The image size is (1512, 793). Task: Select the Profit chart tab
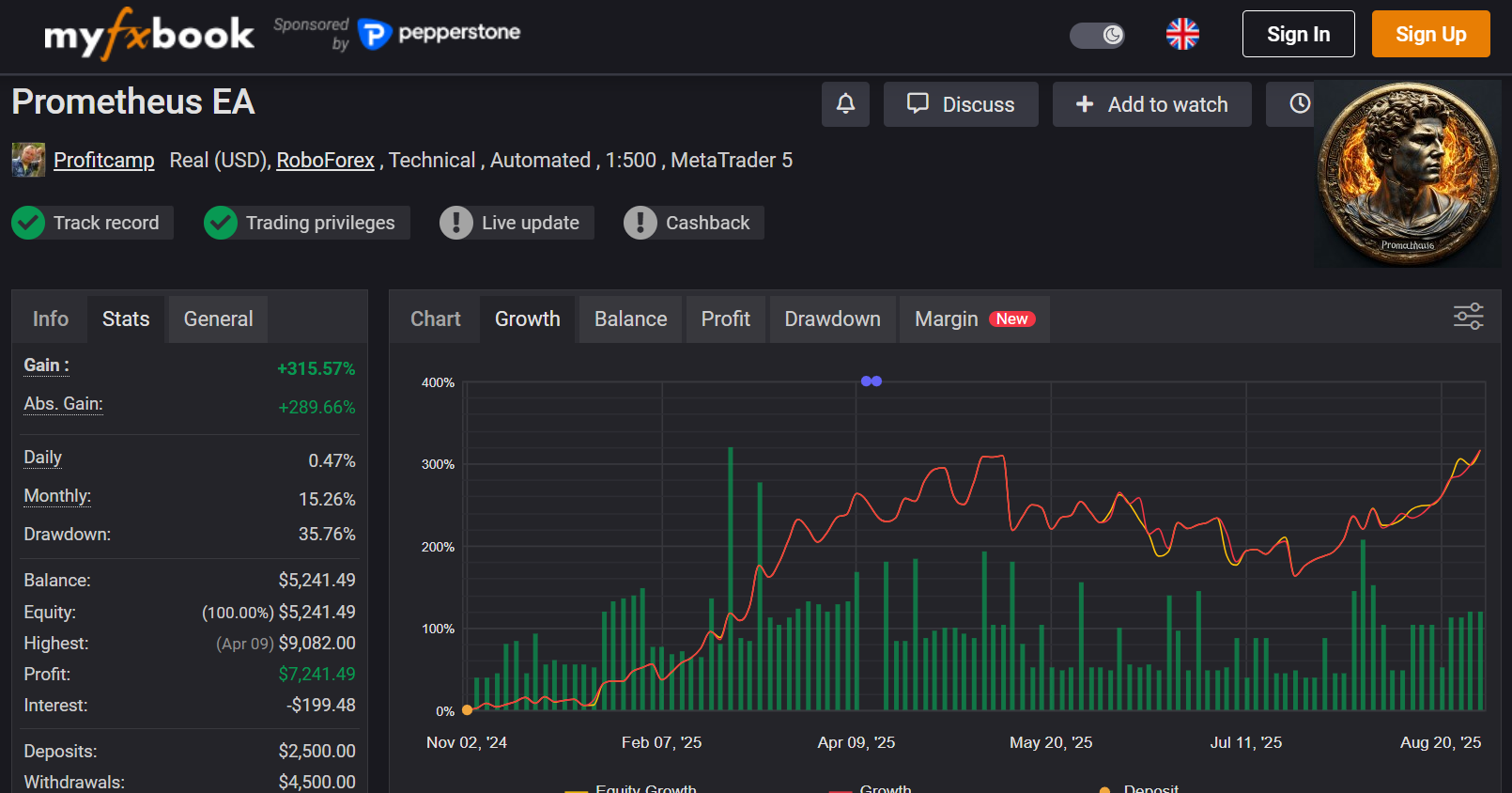[x=726, y=319]
